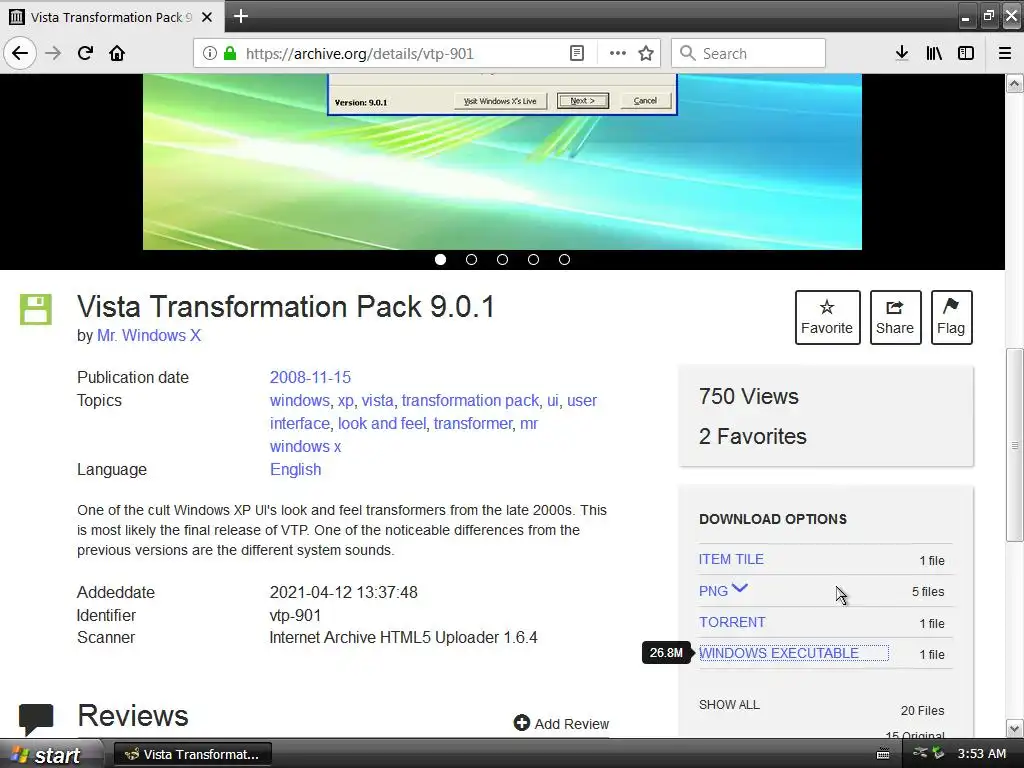
Task: Click the '2 Favorites' text
Action: (752, 436)
